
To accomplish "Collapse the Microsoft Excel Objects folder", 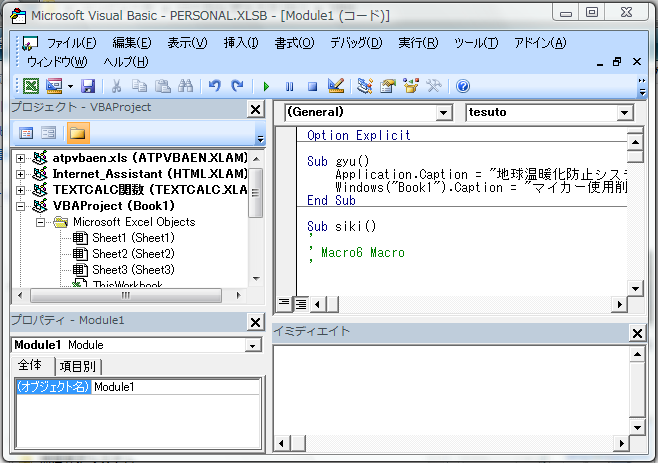I will (x=40, y=222).
